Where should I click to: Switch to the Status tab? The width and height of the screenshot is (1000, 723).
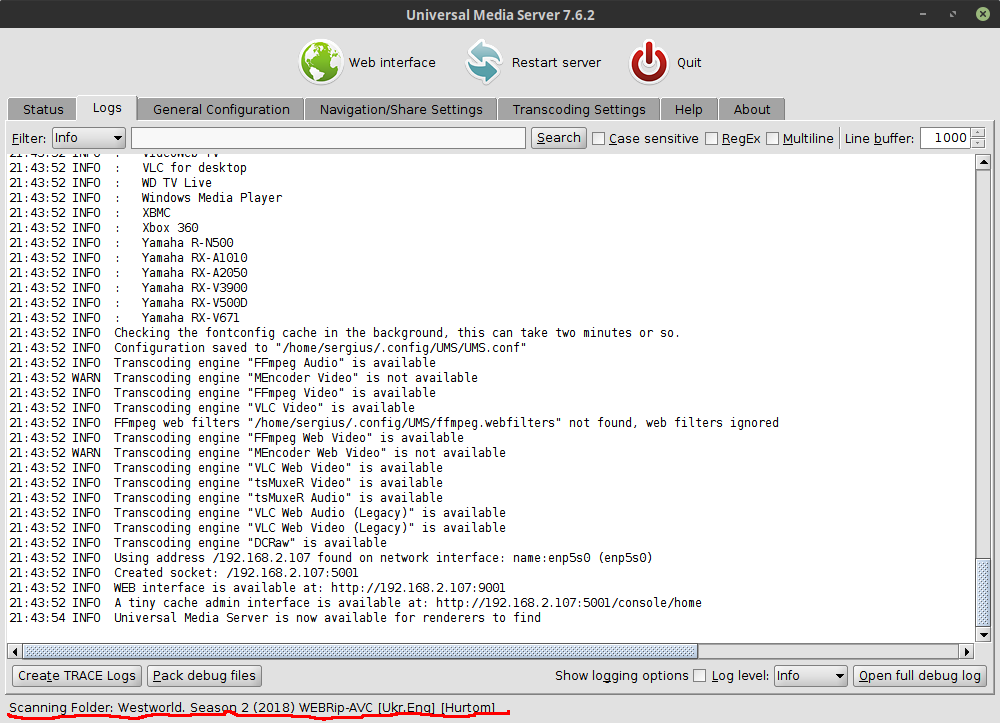click(43, 109)
